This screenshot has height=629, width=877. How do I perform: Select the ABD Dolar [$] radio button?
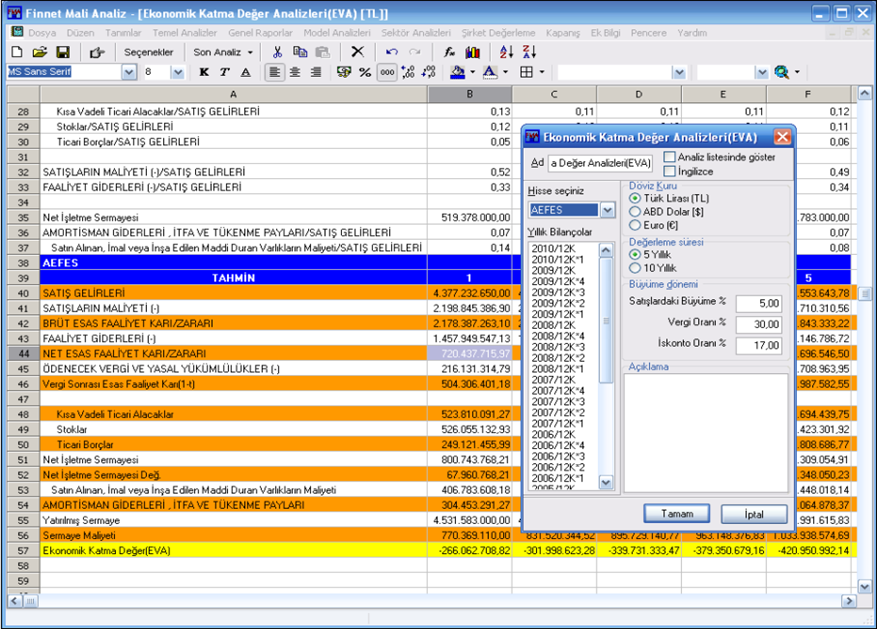pyautogui.click(x=635, y=212)
